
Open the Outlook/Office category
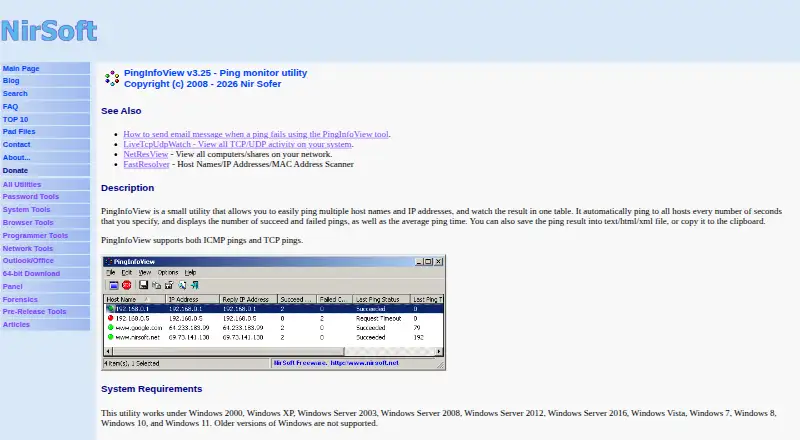click(x=28, y=260)
